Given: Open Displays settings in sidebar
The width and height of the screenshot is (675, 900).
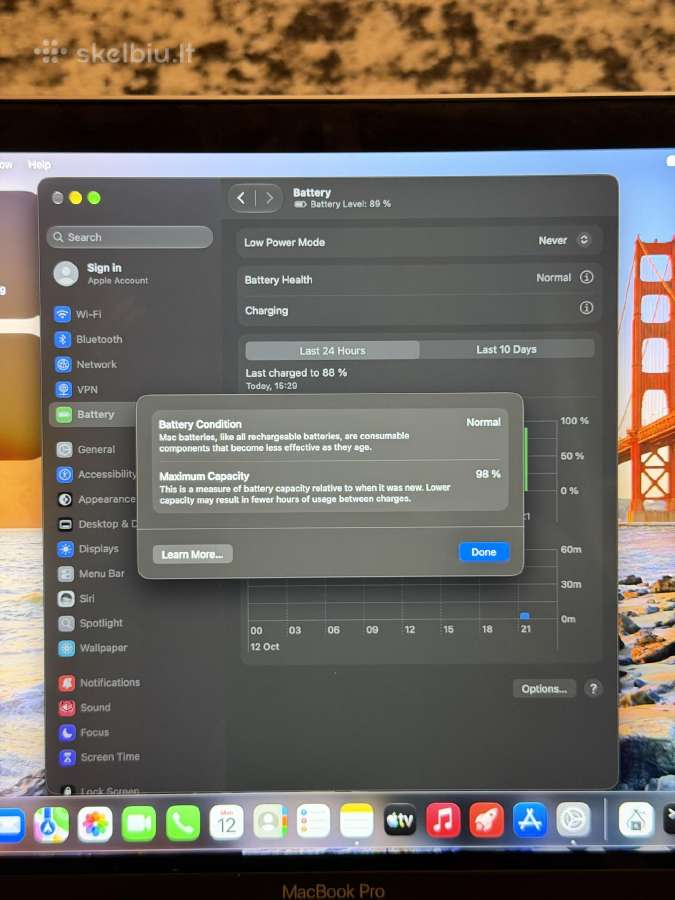Looking at the screenshot, I should pos(88,549).
